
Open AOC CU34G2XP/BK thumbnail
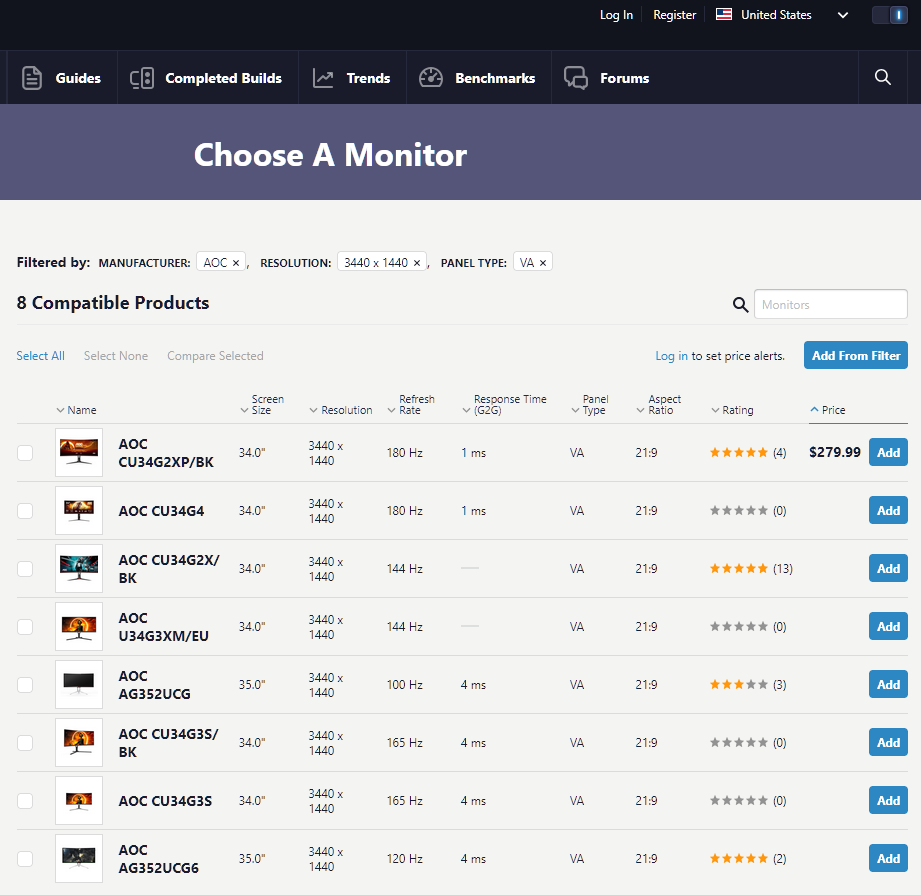(x=79, y=452)
